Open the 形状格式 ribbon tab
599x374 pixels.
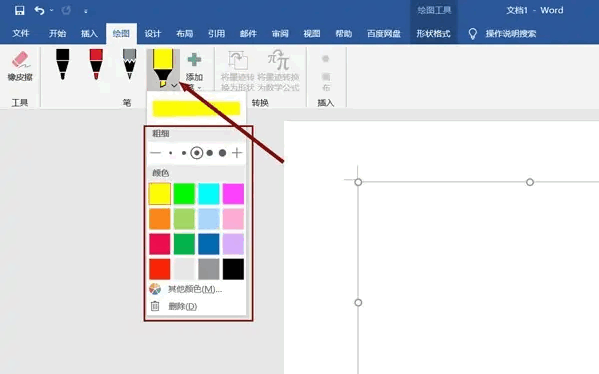(433, 34)
